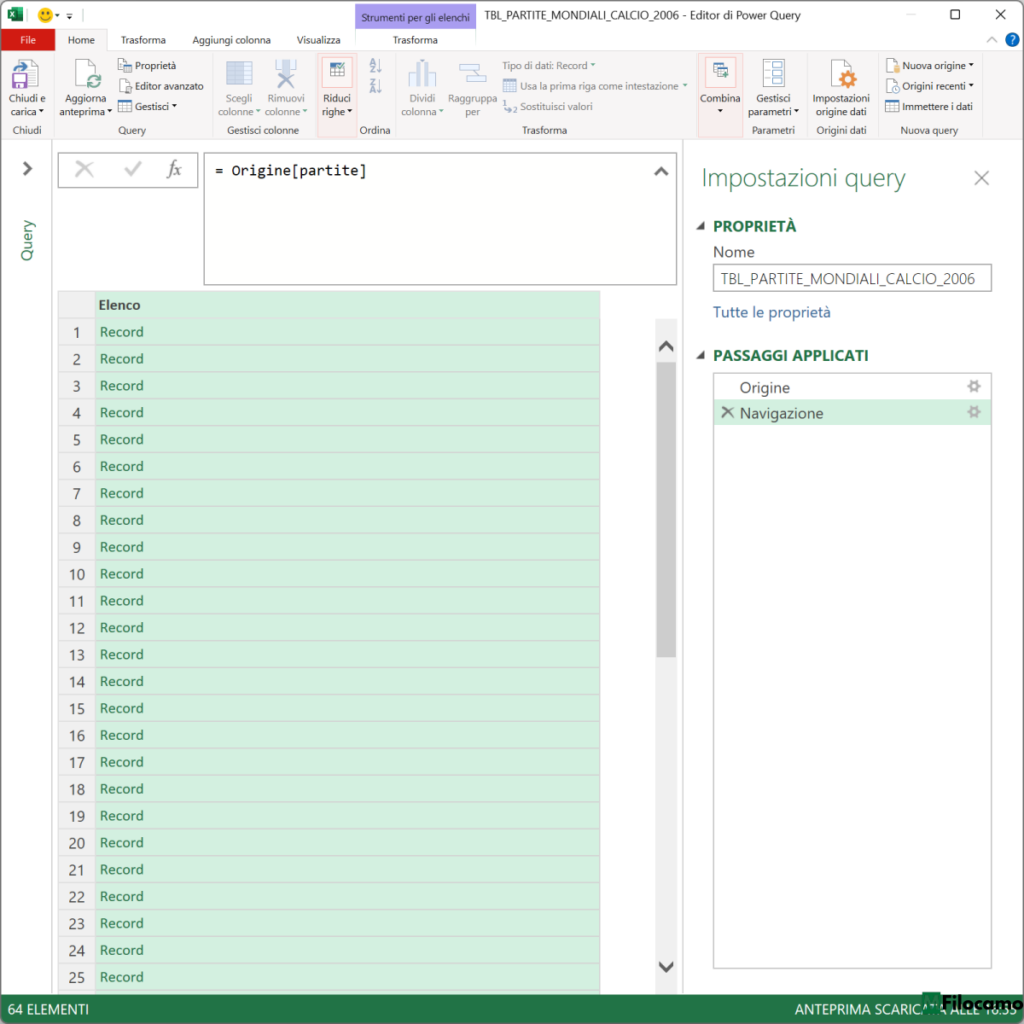Click the Riduci righe icon
1024x1024 pixels.
[x=337, y=72]
